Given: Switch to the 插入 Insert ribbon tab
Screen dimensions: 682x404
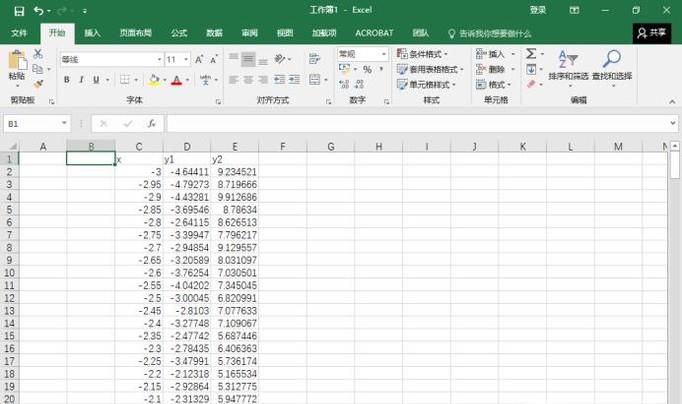Looking at the screenshot, I should coord(92,33).
